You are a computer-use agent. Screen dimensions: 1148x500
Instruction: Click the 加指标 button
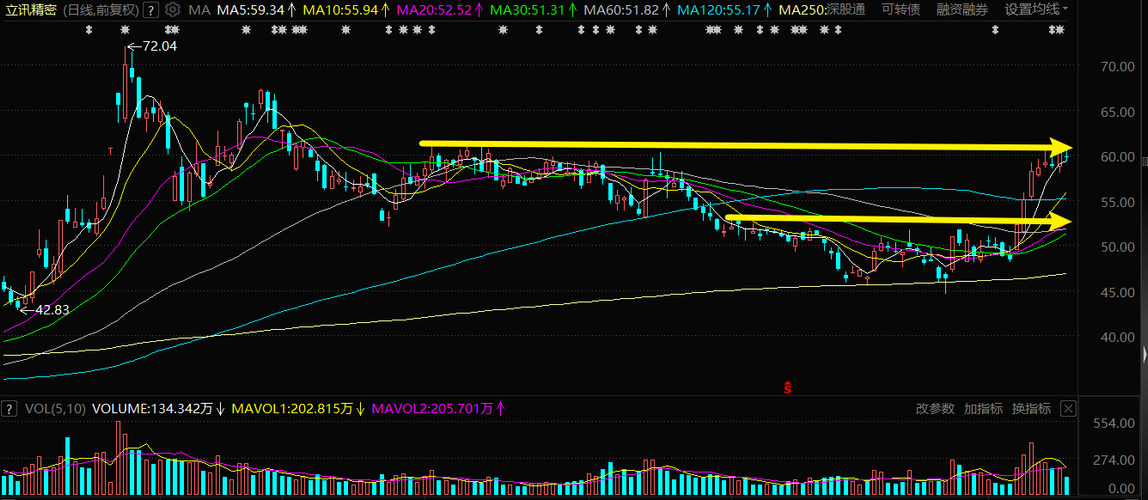point(983,408)
